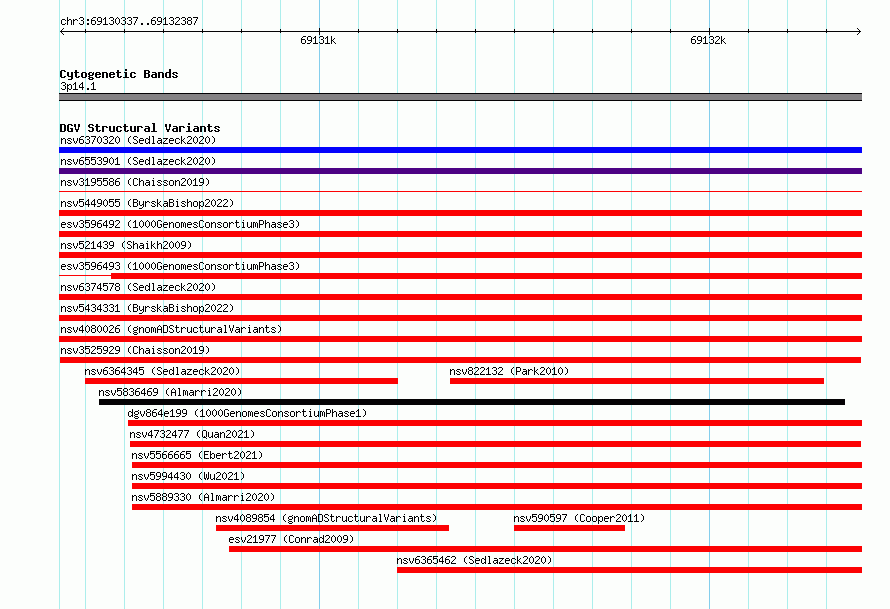The height and width of the screenshot is (609, 890).
Task: Open nsv5434331 (ByrskaBishop2022) label
Action: coord(147,308)
